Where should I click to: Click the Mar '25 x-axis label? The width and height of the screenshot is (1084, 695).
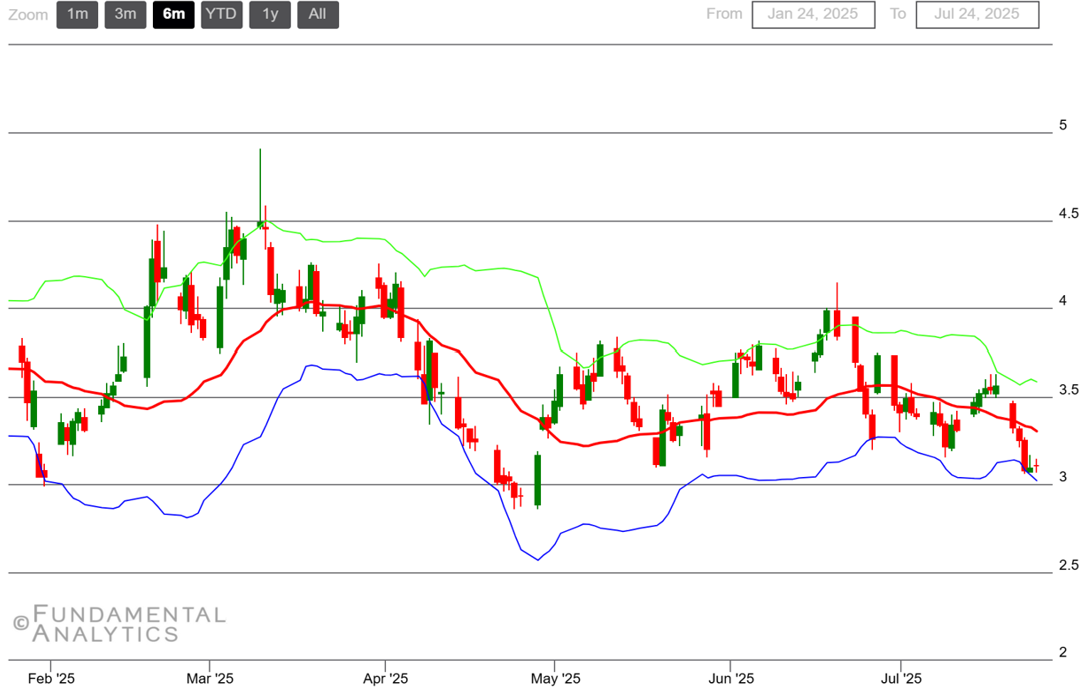(x=211, y=678)
